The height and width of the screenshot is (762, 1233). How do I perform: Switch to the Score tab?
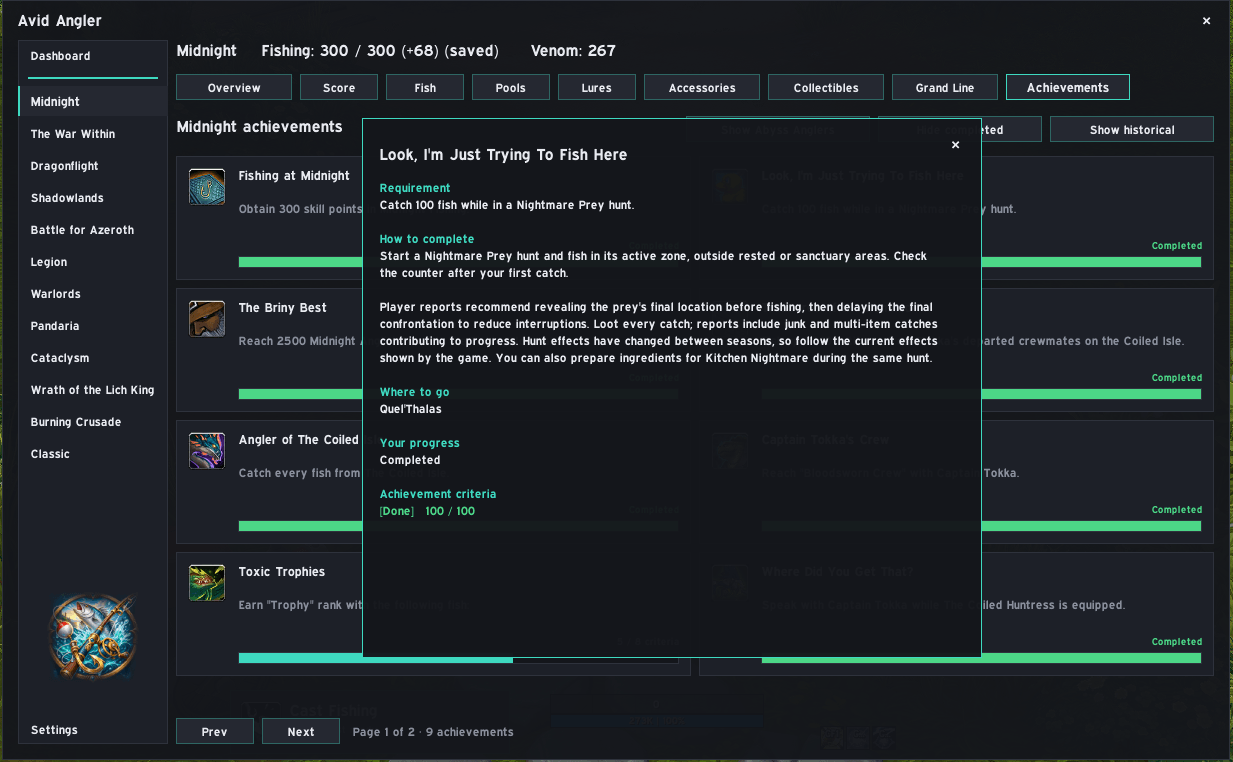pyautogui.click(x=339, y=88)
